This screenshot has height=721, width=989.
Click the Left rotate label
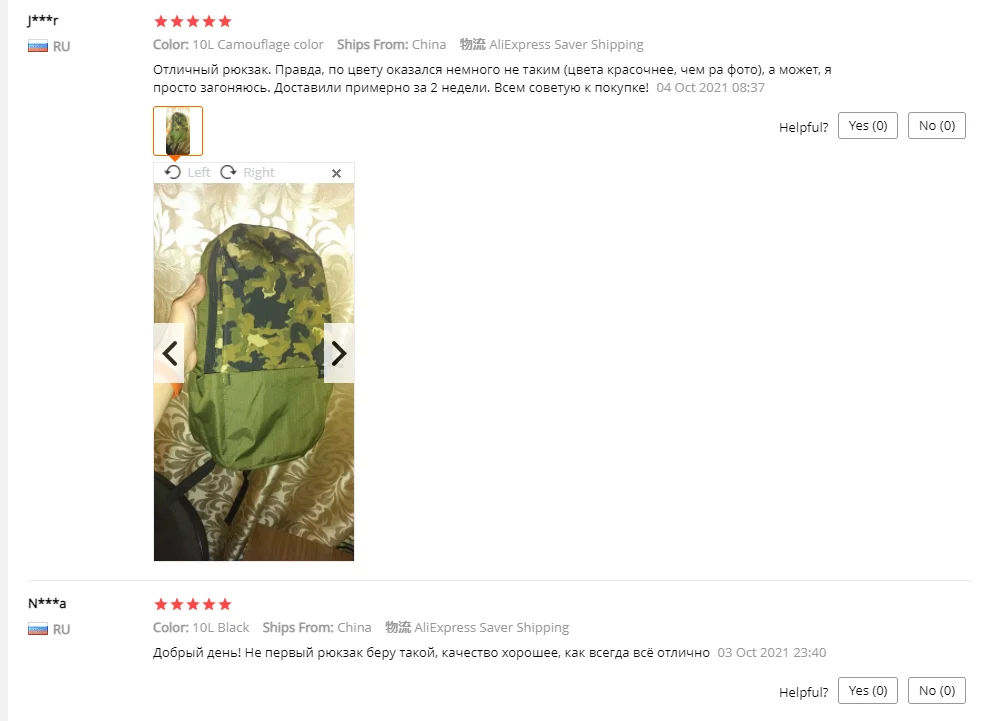199,172
